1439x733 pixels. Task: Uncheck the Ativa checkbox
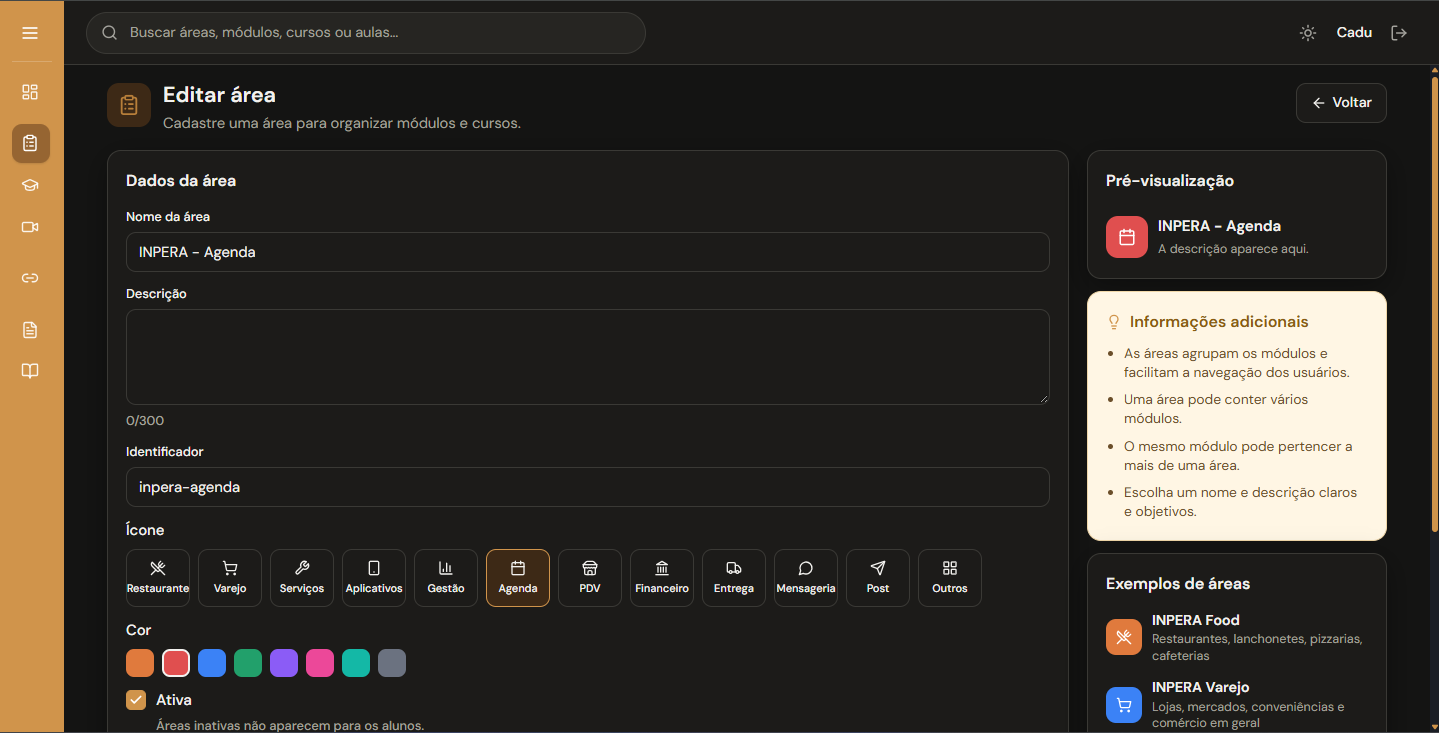(136, 700)
